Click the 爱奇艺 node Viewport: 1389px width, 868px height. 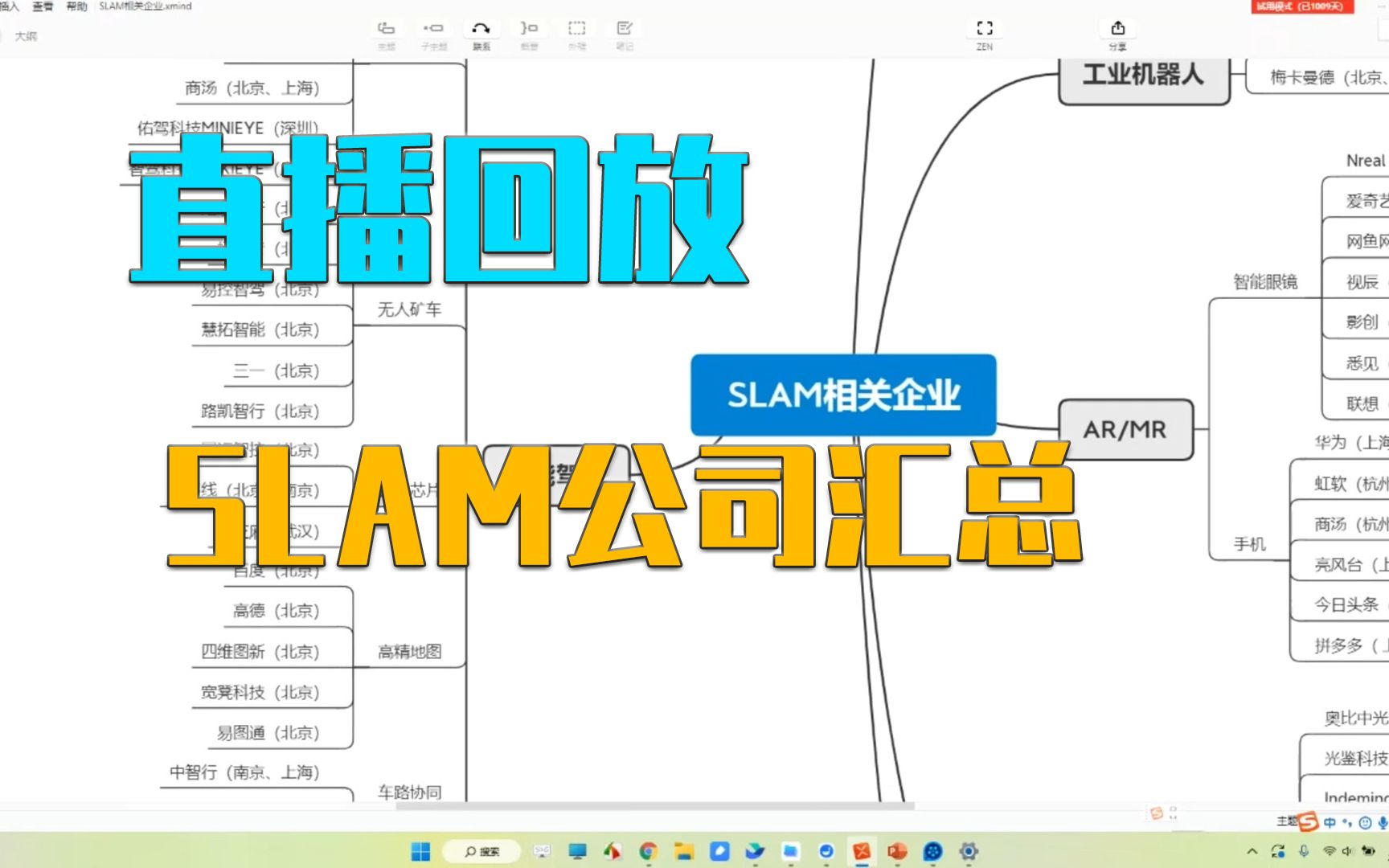pyautogui.click(x=1366, y=201)
